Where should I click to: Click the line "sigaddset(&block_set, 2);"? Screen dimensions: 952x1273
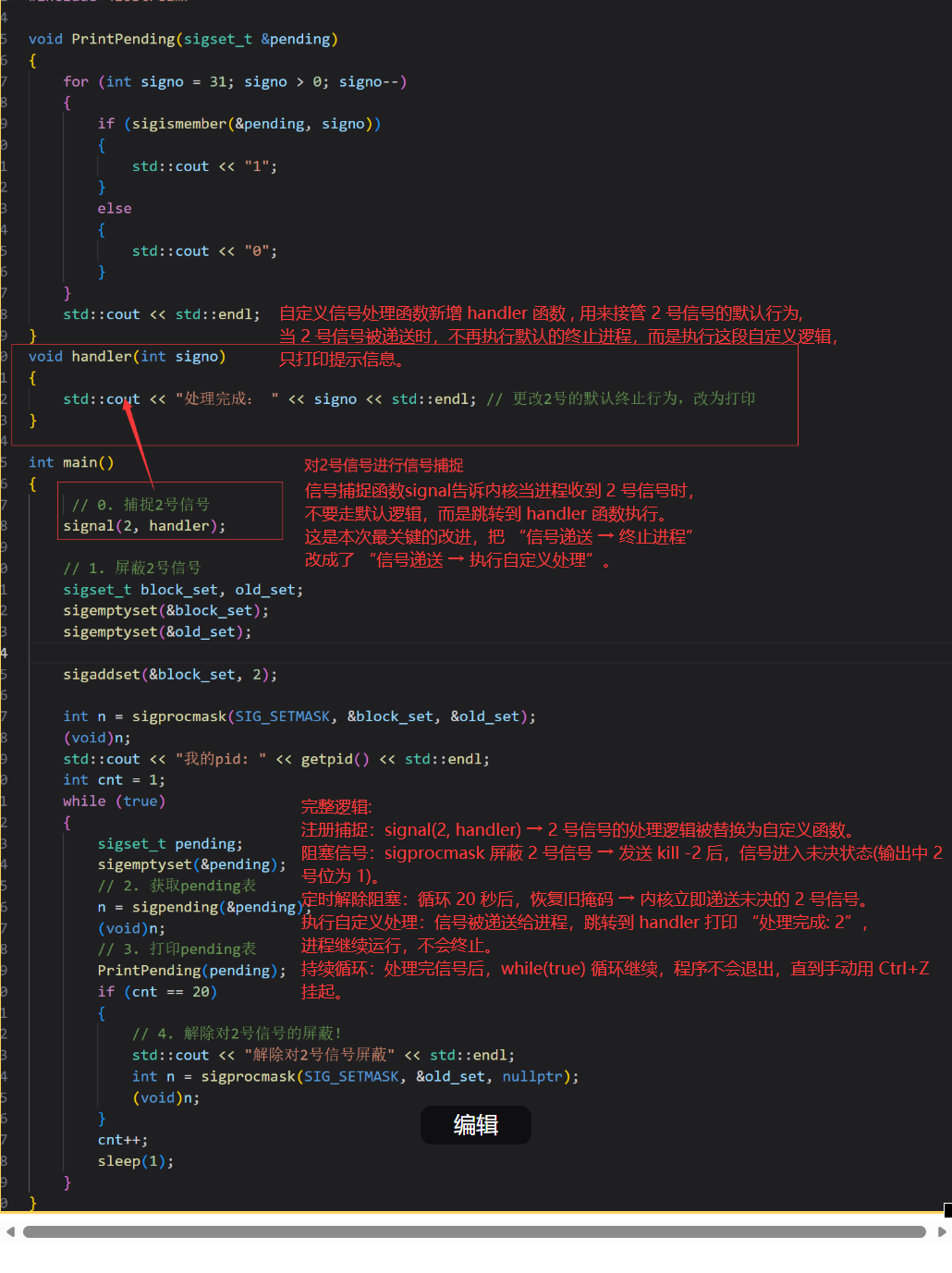pyautogui.click(x=170, y=675)
